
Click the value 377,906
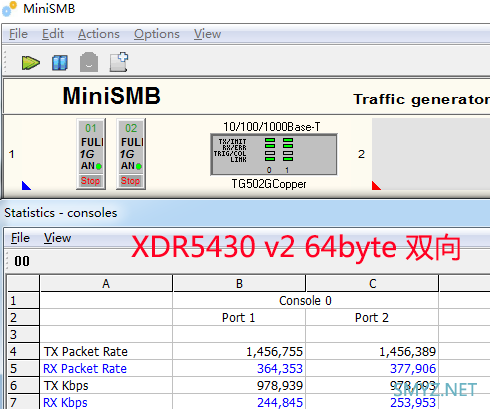413,369
